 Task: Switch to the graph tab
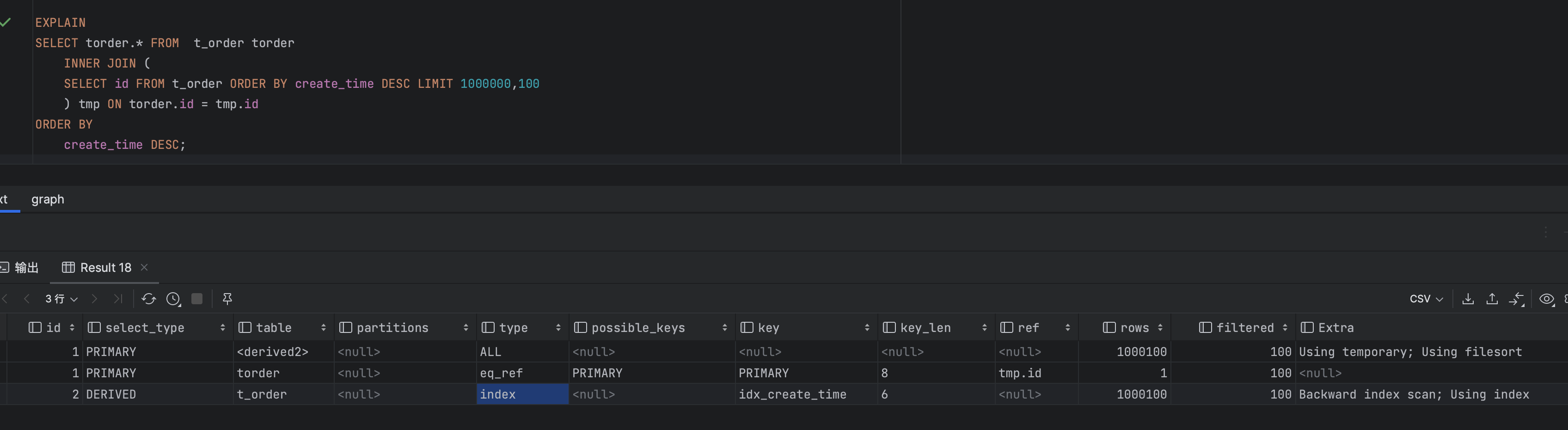(48, 200)
